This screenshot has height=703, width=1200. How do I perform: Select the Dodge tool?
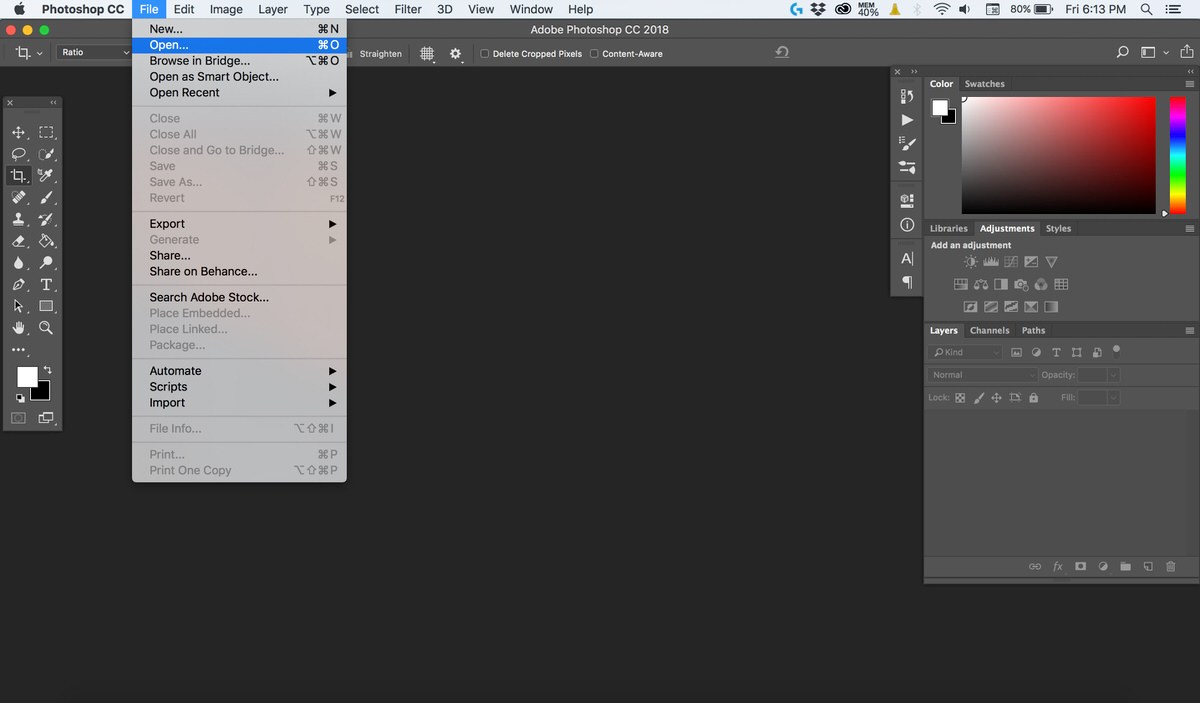46,263
